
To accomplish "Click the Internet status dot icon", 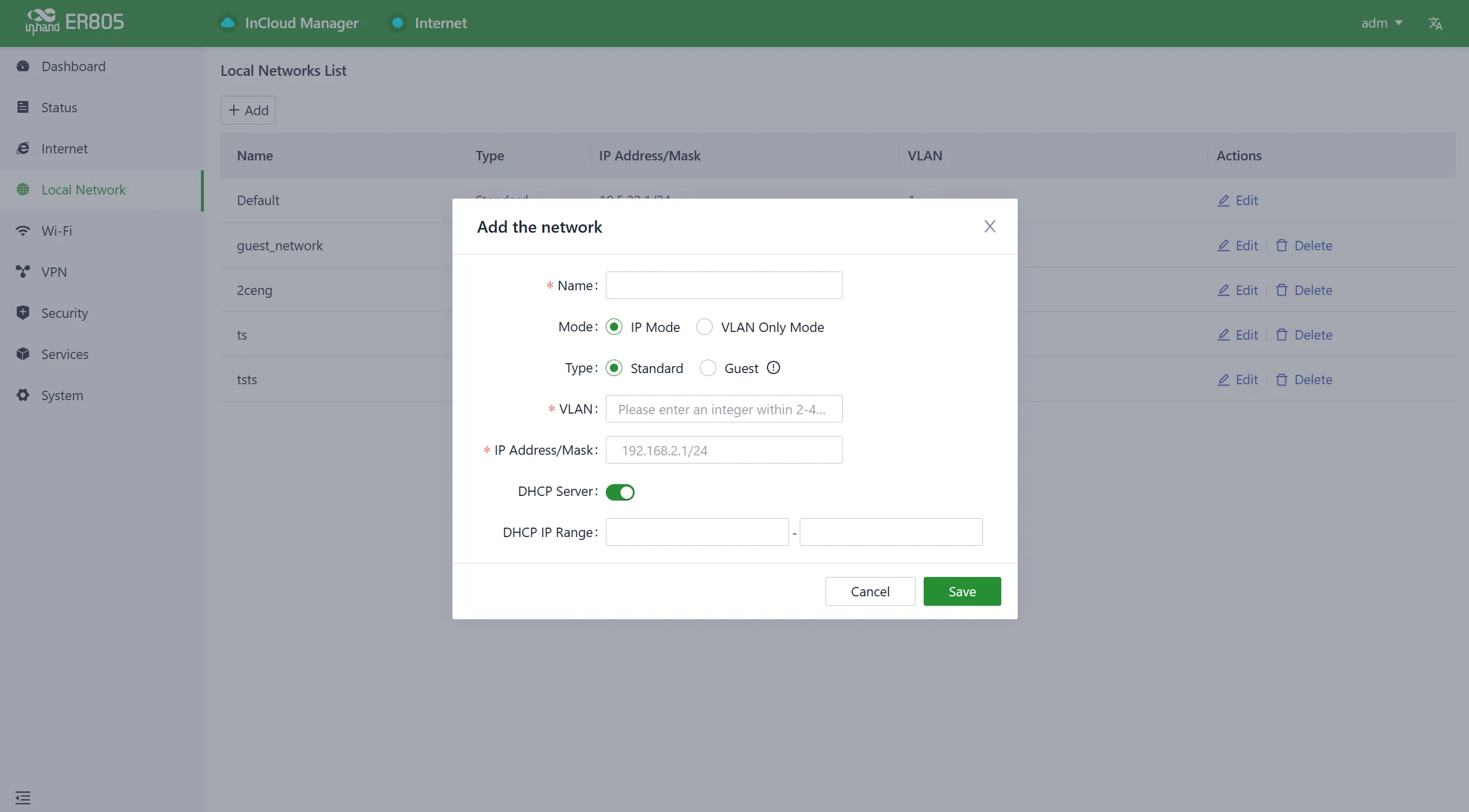I will [x=397, y=23].
